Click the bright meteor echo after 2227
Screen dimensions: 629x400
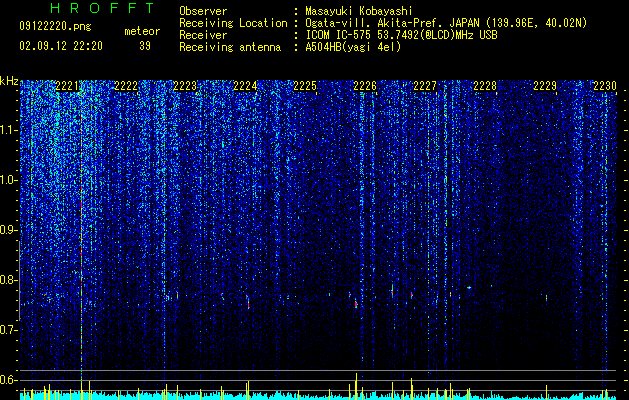coord(469,287)
